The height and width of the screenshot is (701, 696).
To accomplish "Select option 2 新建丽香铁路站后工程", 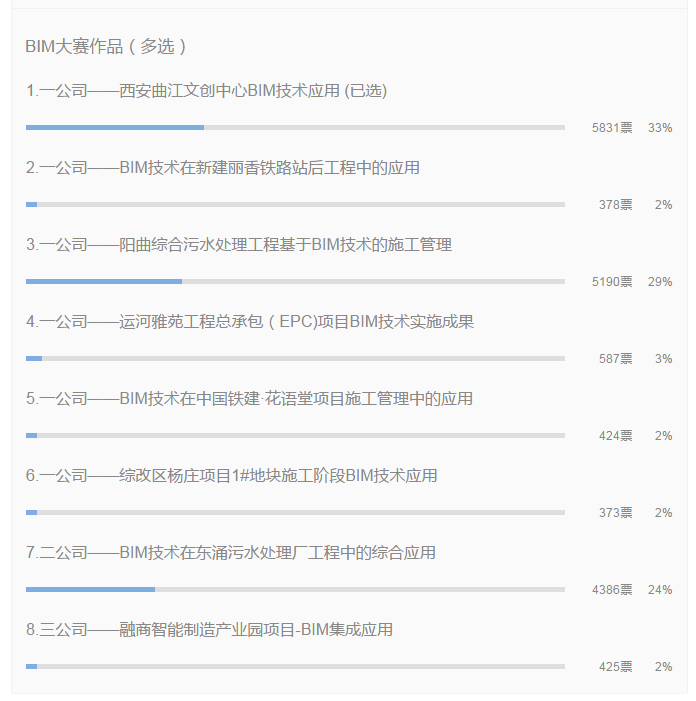I will coord(222,168).
